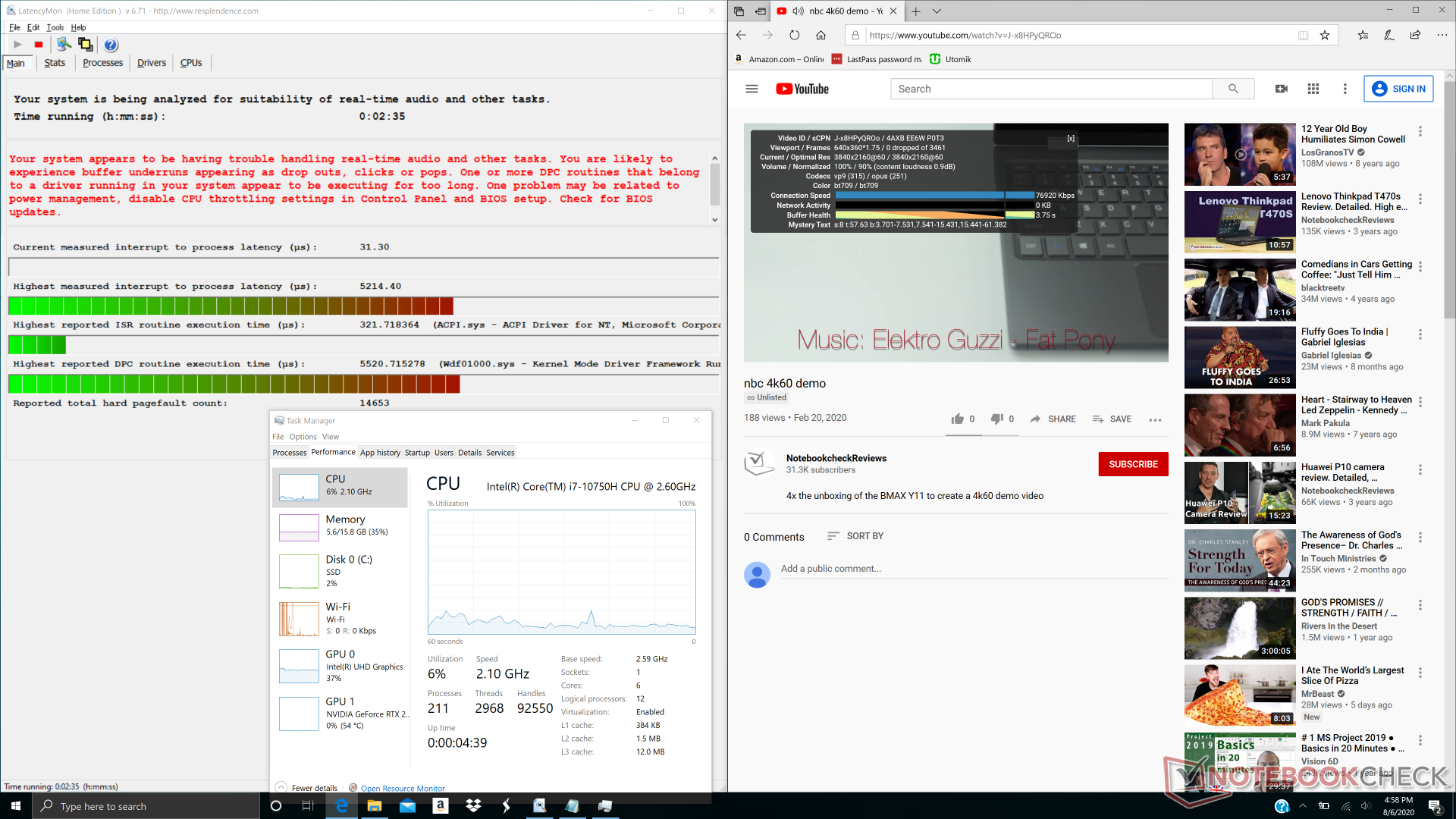This screenshot has height=819, width=1456.
Task: Close the Stats for nerds overlay
Action: 1071,139
